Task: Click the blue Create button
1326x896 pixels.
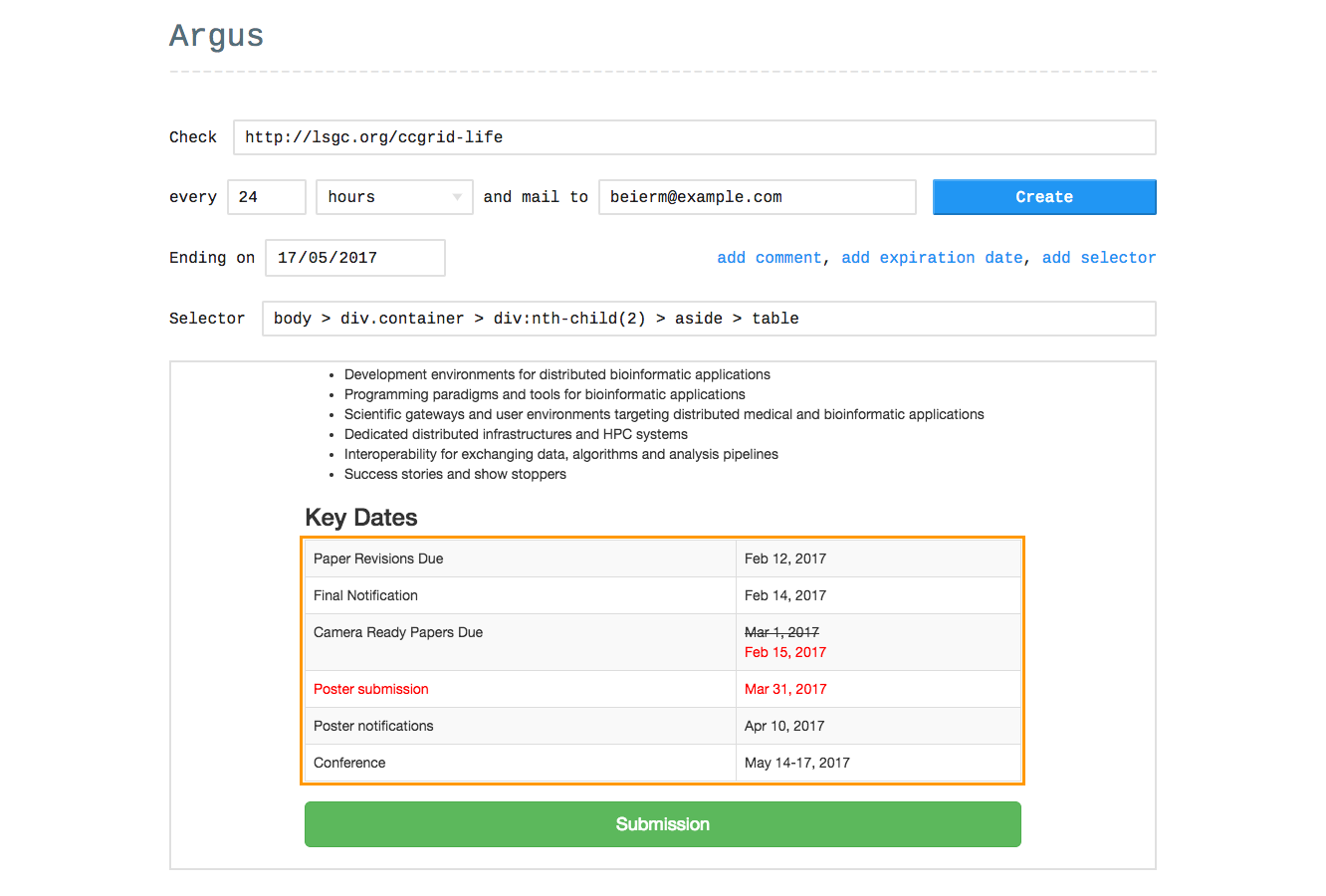Action: pos(1044,197)
